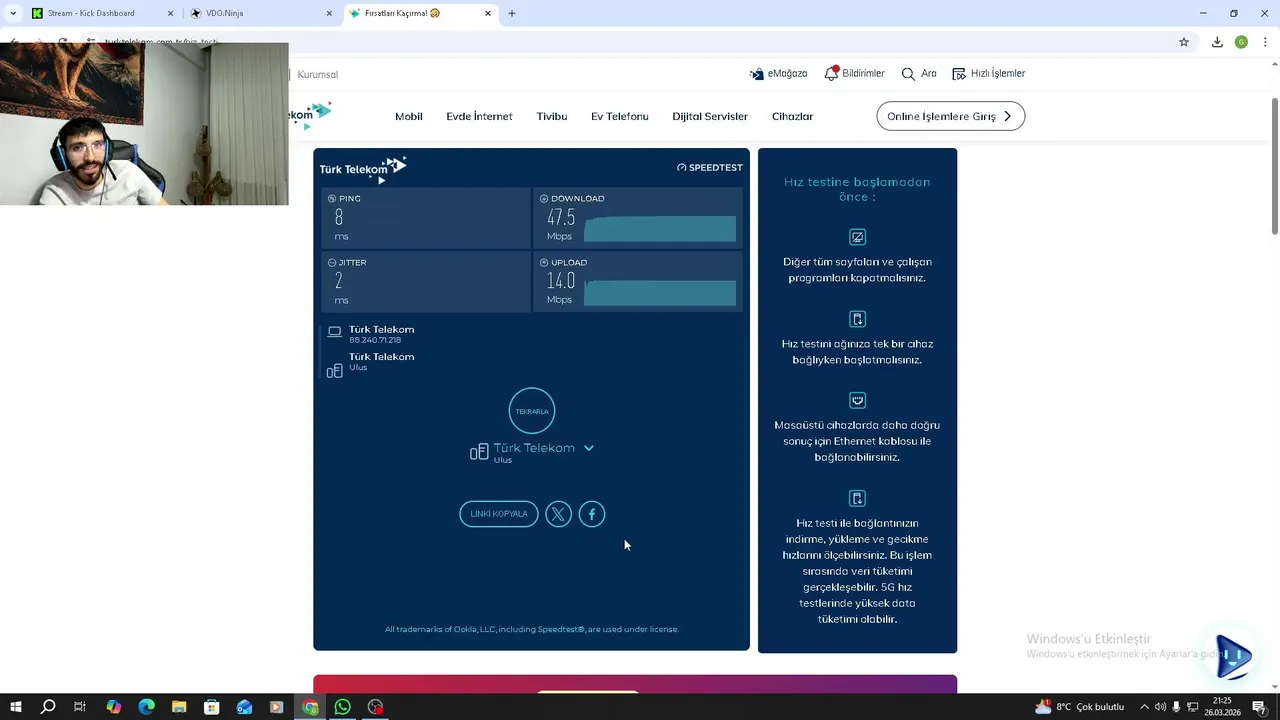Open Chrome downloads icon
1280x720 pixels.
coord(1217,42)
